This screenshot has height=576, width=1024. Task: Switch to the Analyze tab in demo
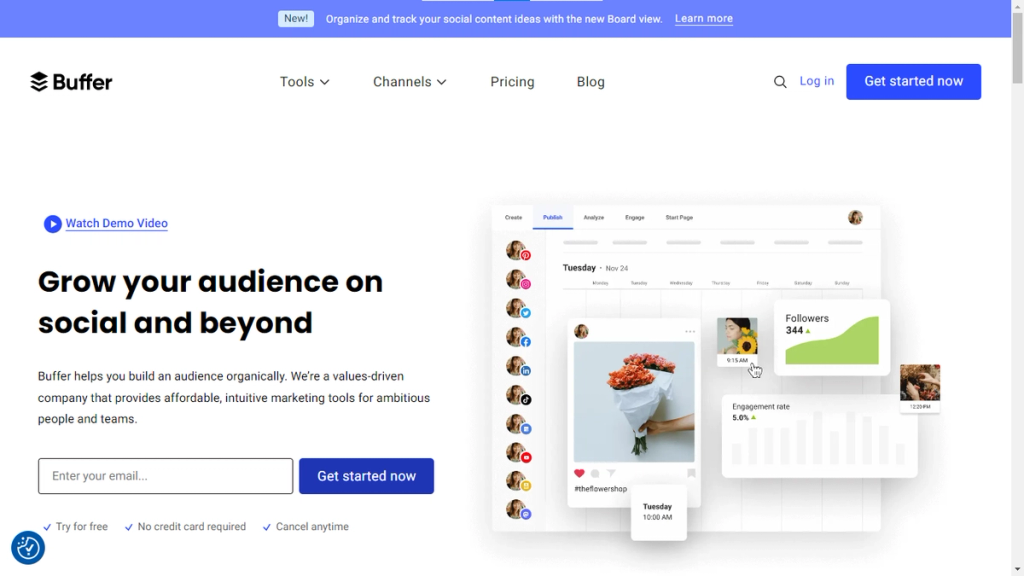point(594,217)
